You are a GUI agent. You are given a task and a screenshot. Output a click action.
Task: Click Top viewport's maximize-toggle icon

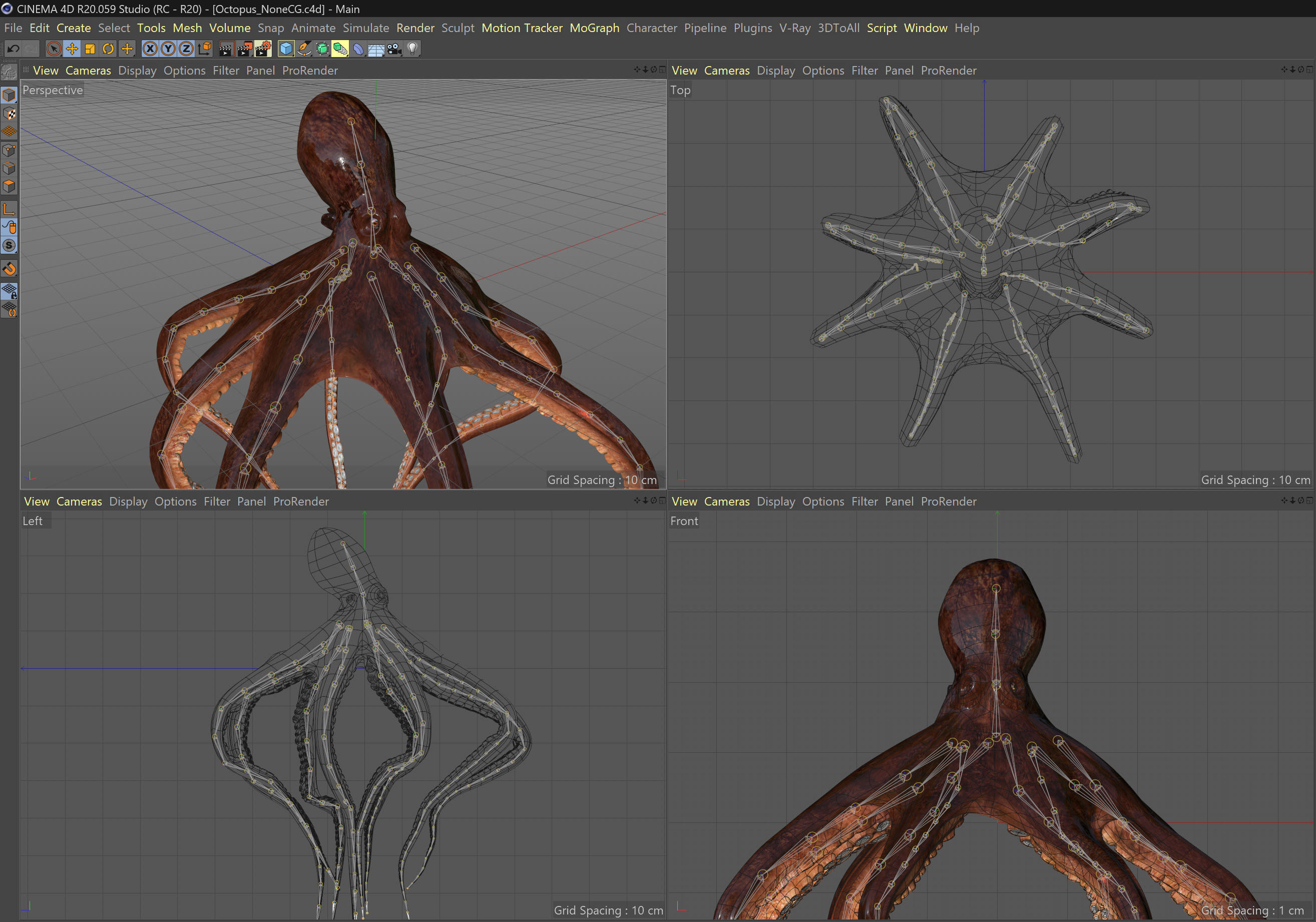click(1309, 70)
